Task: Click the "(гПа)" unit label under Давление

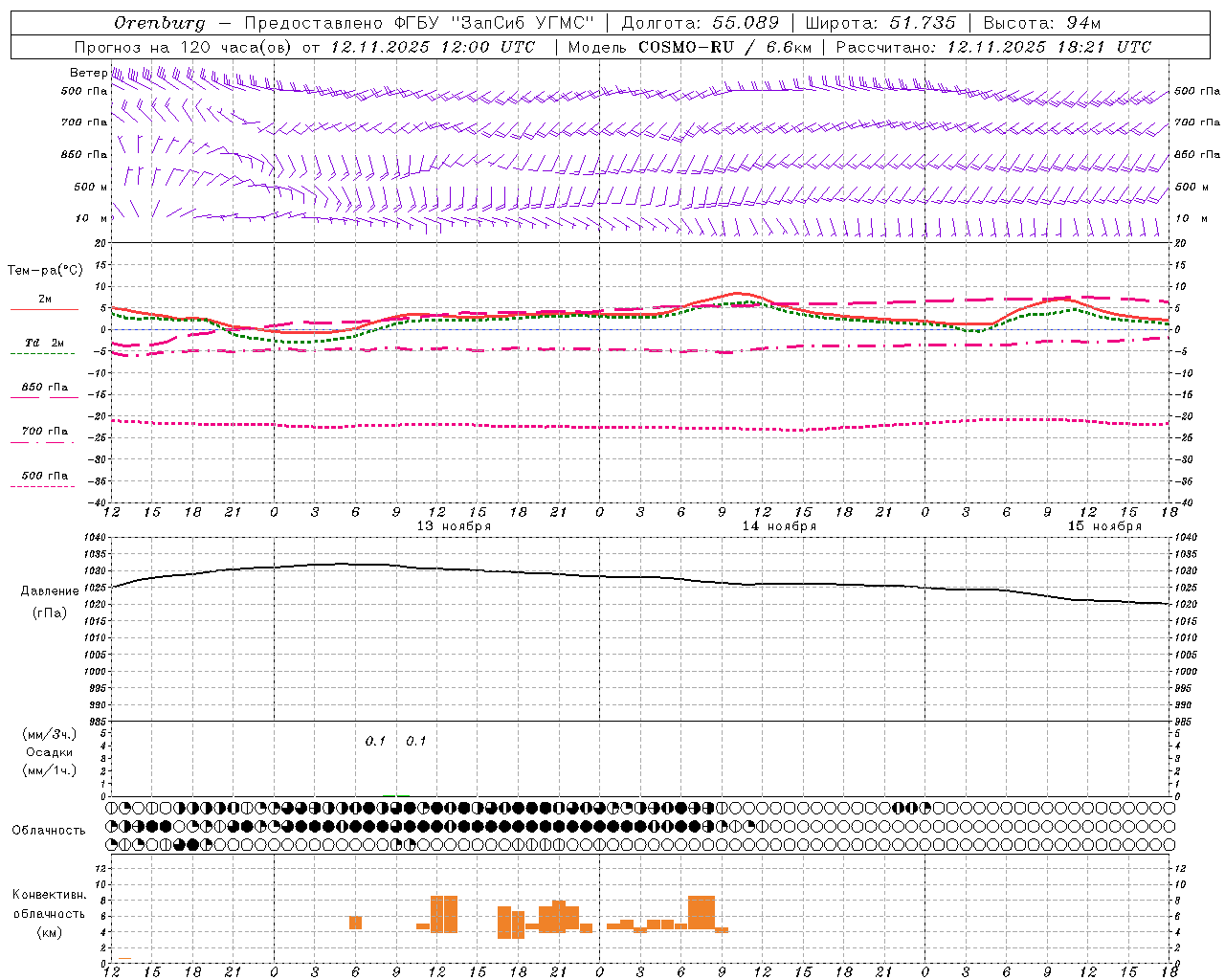Action: 50,613
